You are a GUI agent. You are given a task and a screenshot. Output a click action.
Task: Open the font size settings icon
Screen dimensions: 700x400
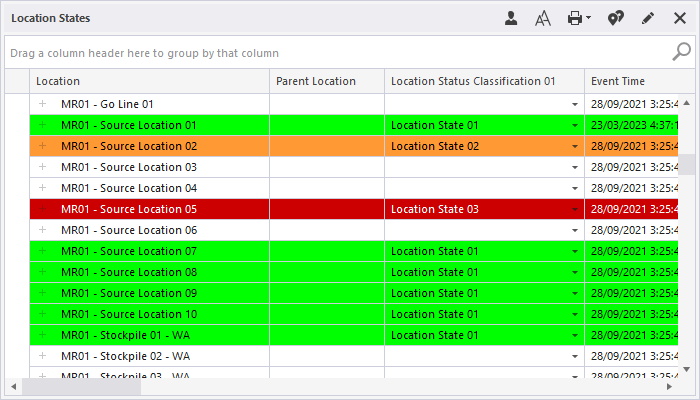[x=542, y=18]
